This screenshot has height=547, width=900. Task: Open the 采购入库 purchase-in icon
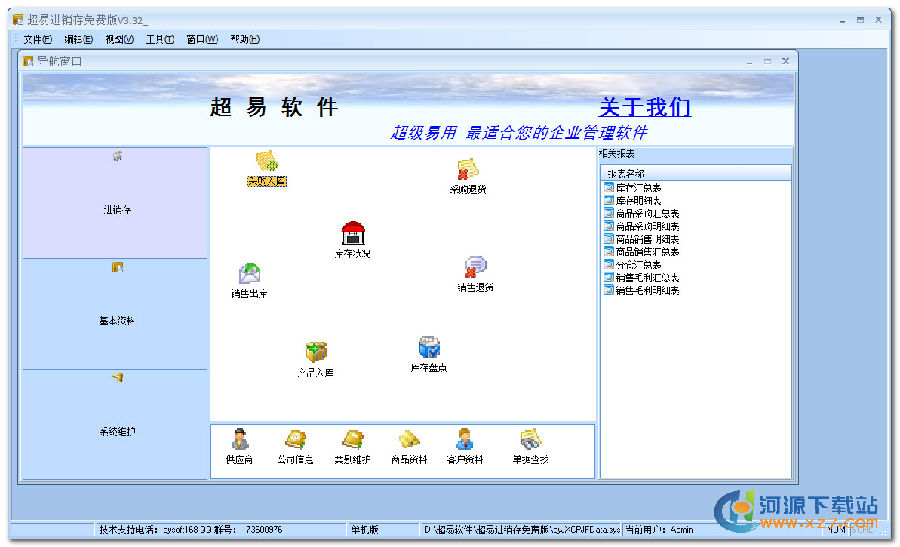[x=266, y=163]
